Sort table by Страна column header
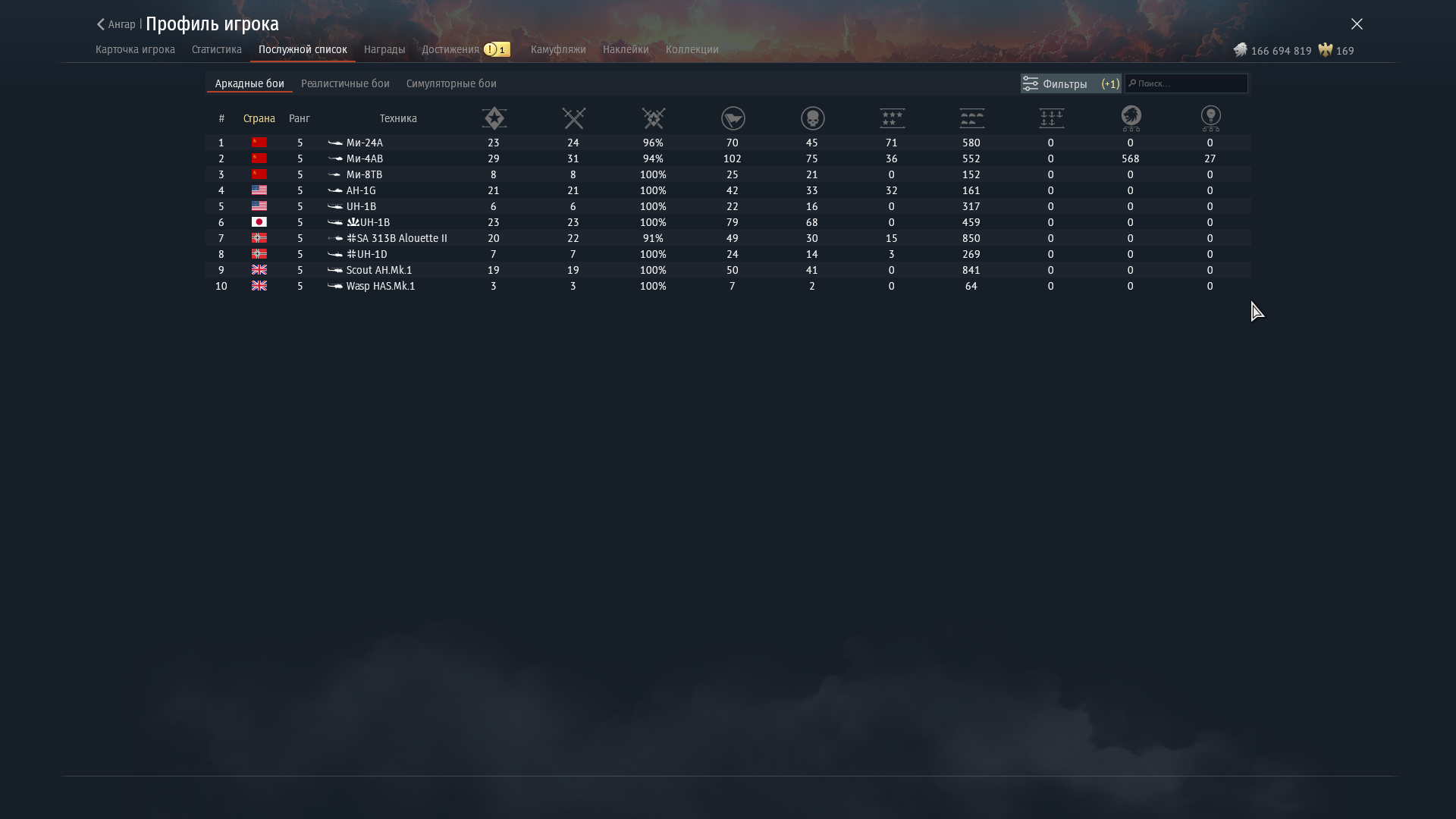 (259, 118)
